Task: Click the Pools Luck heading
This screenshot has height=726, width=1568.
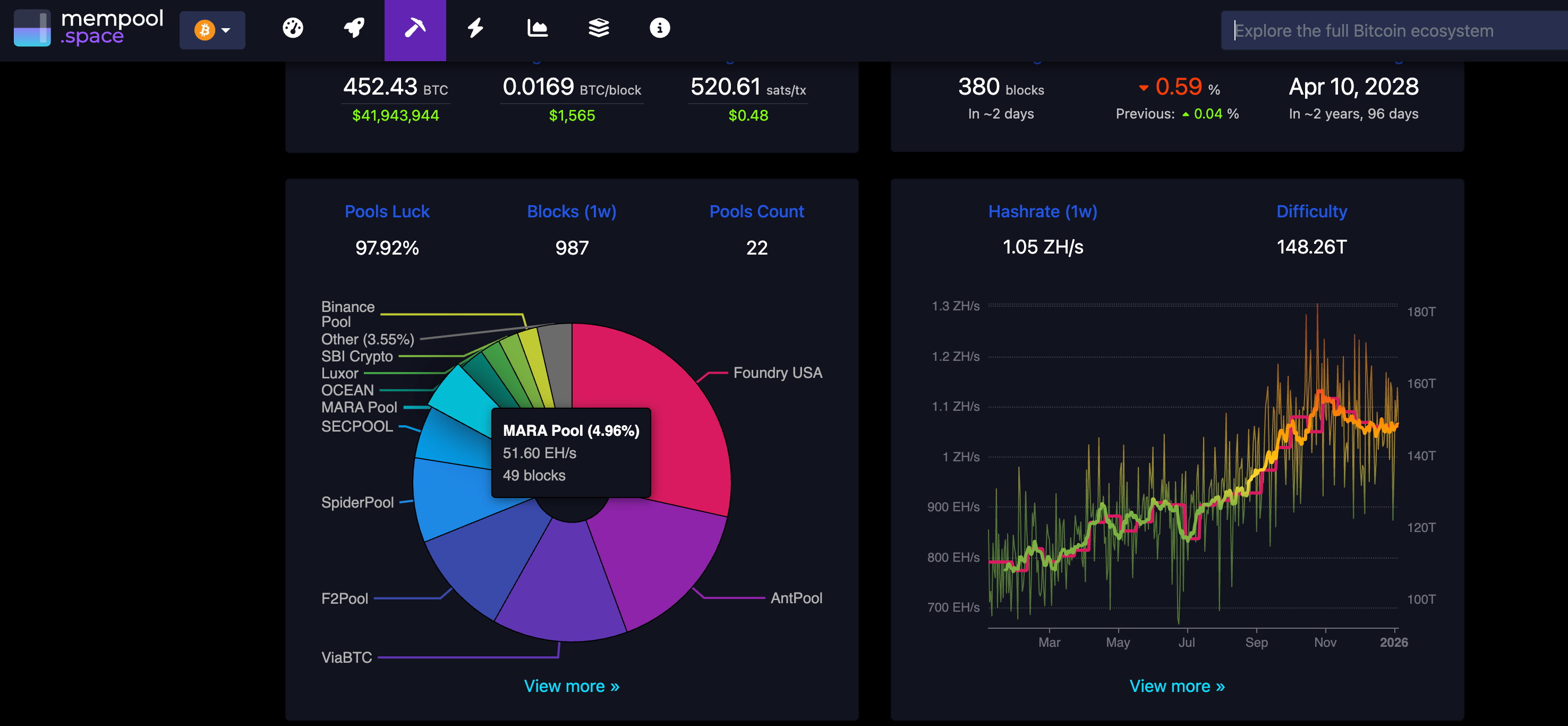Action: [387, 212]
